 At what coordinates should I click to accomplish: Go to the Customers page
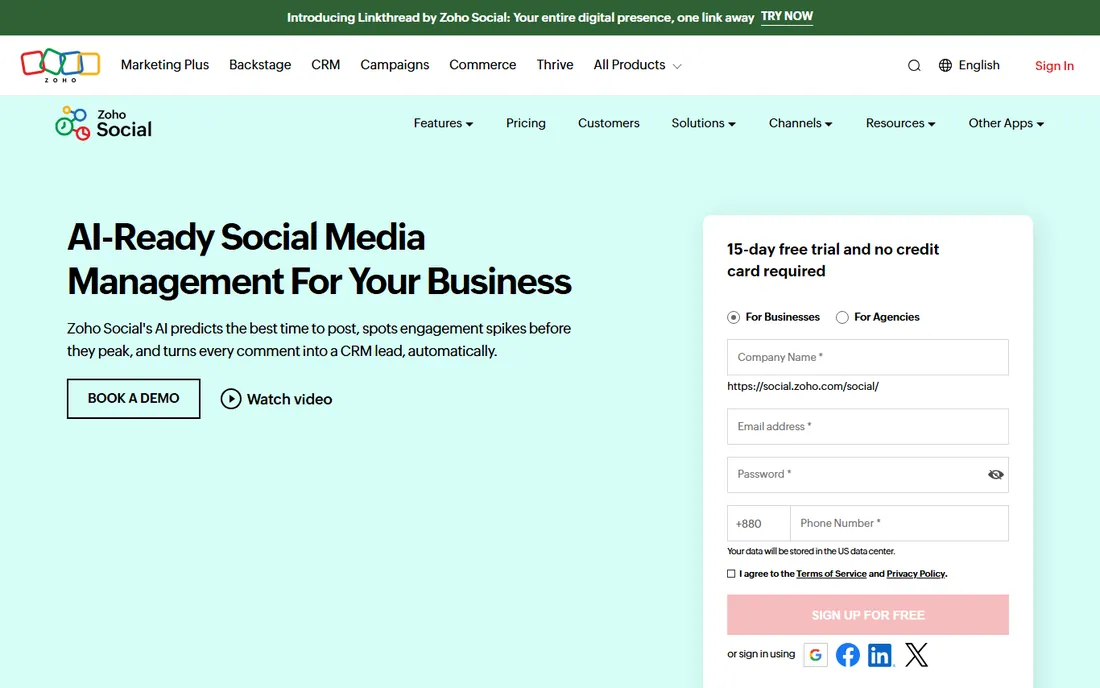[608, 123]
